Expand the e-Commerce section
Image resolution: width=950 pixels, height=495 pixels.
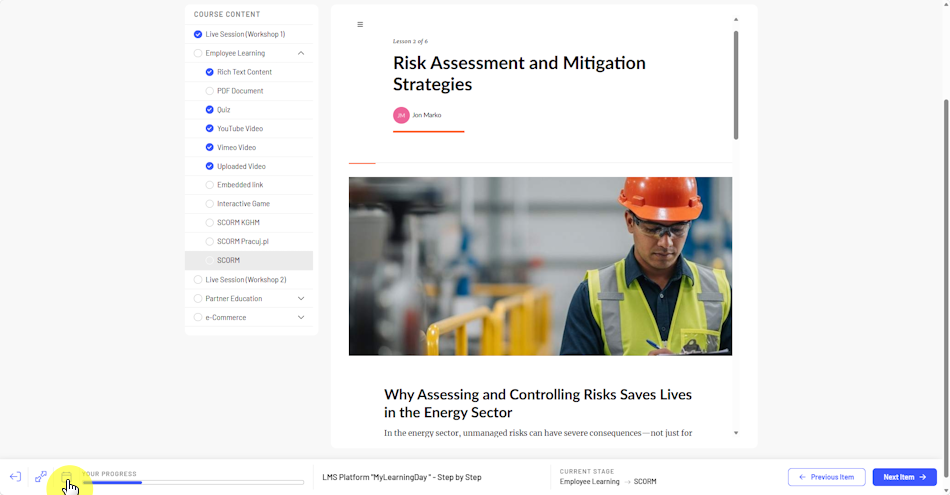point(301,317)
